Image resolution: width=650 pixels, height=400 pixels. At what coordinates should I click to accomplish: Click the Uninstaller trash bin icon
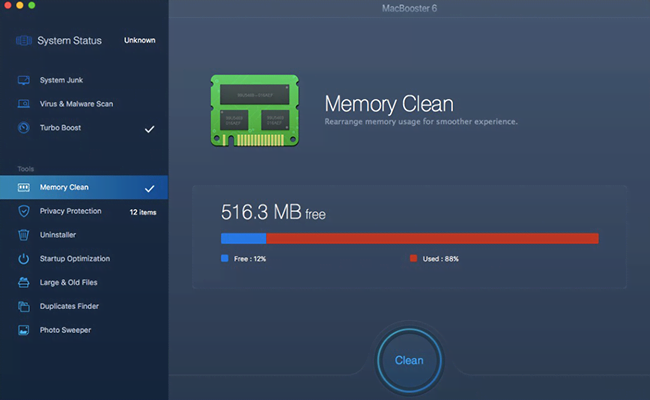[24, 235]
